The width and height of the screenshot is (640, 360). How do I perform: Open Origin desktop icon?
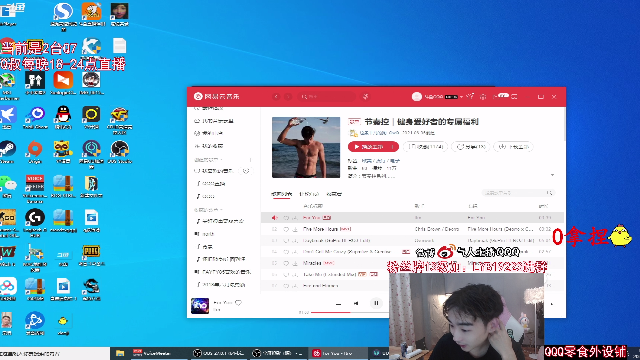tap(35, 151)
